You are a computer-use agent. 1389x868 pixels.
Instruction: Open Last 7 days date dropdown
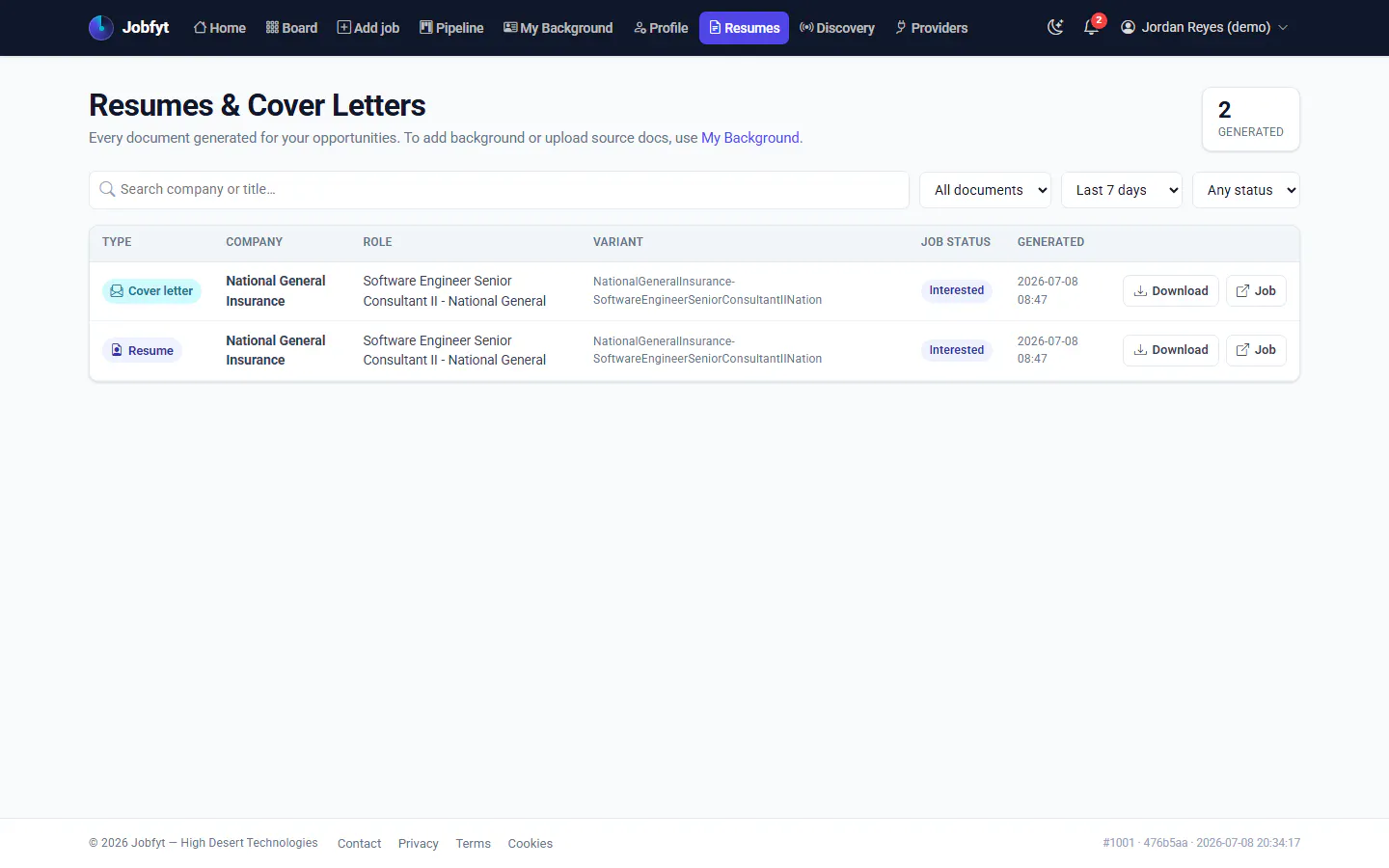pyautogui.click(x=1122, y=190)
